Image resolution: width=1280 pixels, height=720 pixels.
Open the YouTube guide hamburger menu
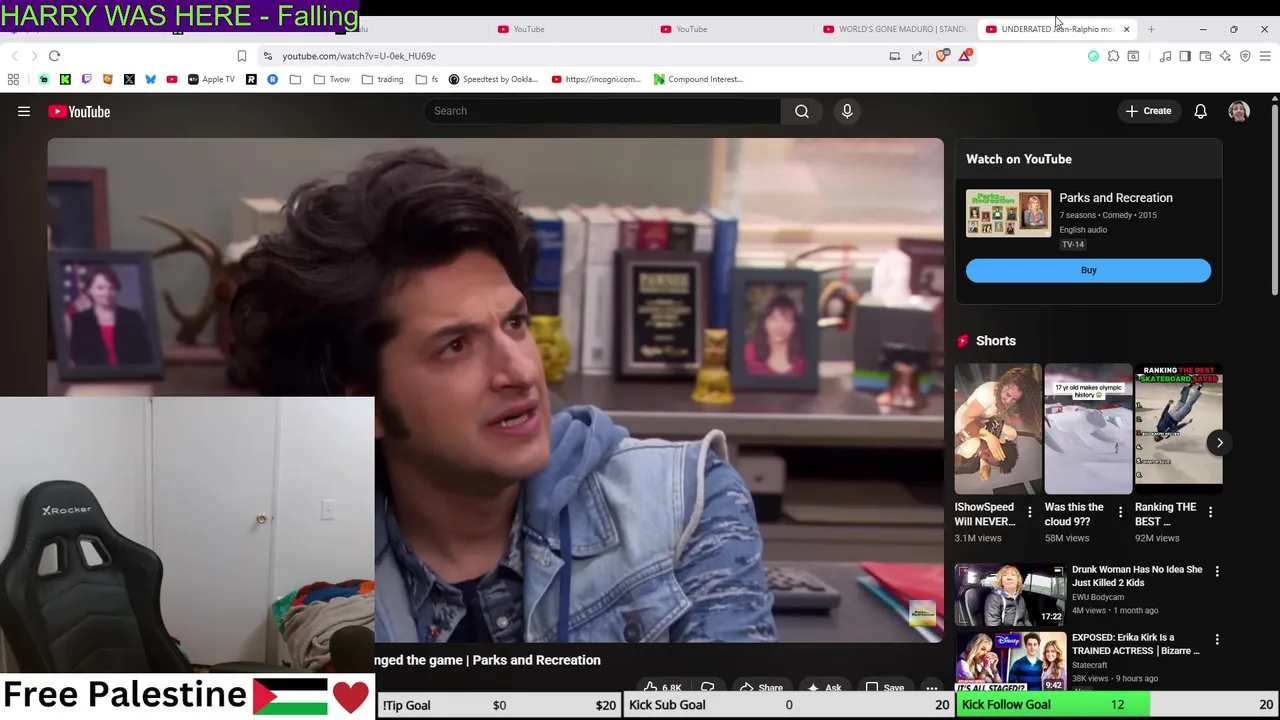click(24, 112)
